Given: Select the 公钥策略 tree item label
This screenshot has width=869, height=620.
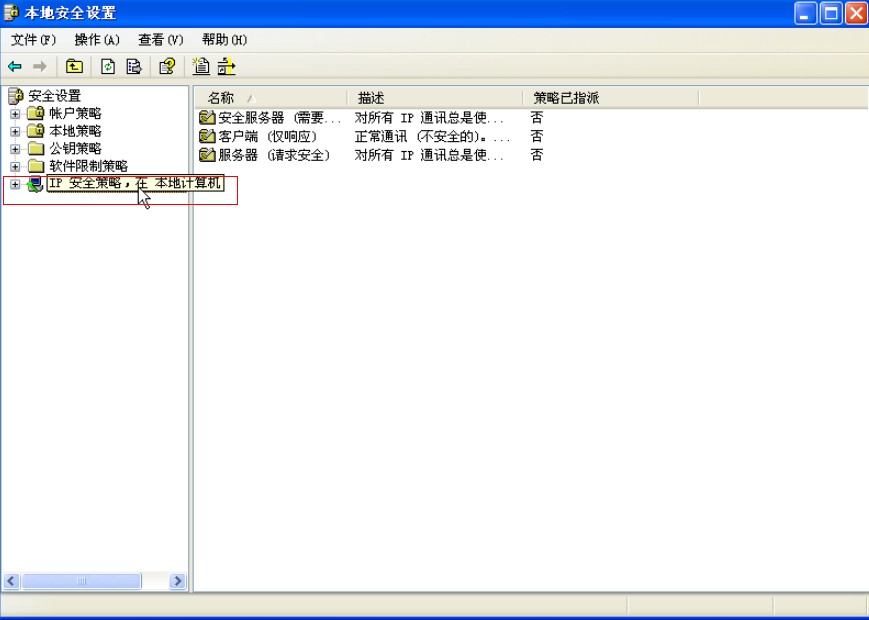Looking at the screenshot, I should [x=75, y=148].
